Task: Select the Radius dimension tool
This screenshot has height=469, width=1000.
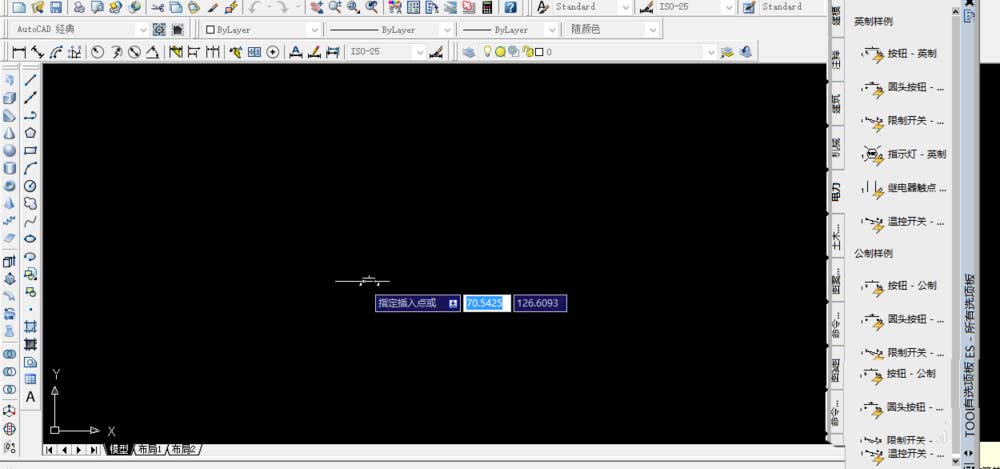Action: 97,52
